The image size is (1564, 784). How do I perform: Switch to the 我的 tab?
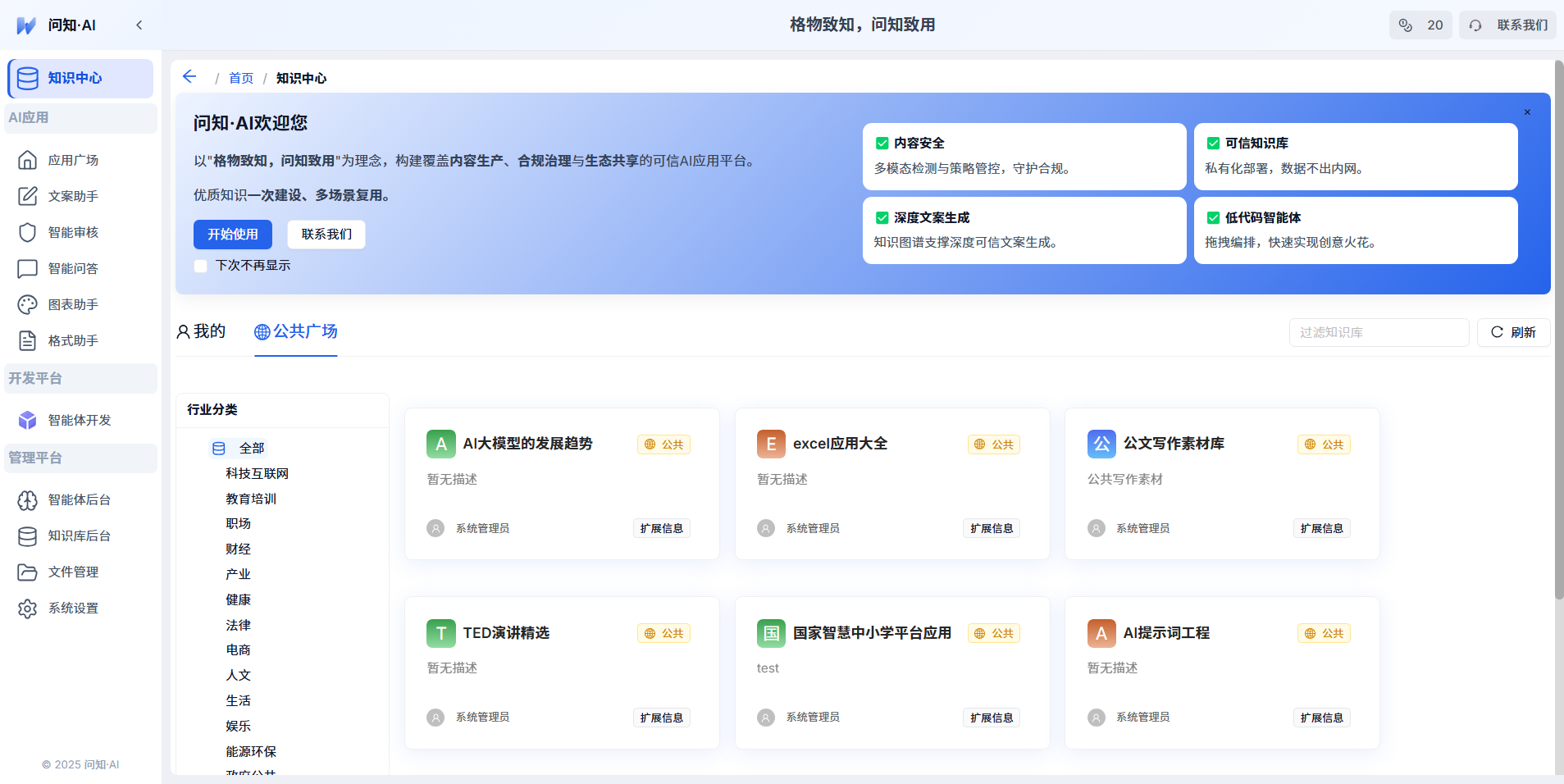tap(201, 331)
